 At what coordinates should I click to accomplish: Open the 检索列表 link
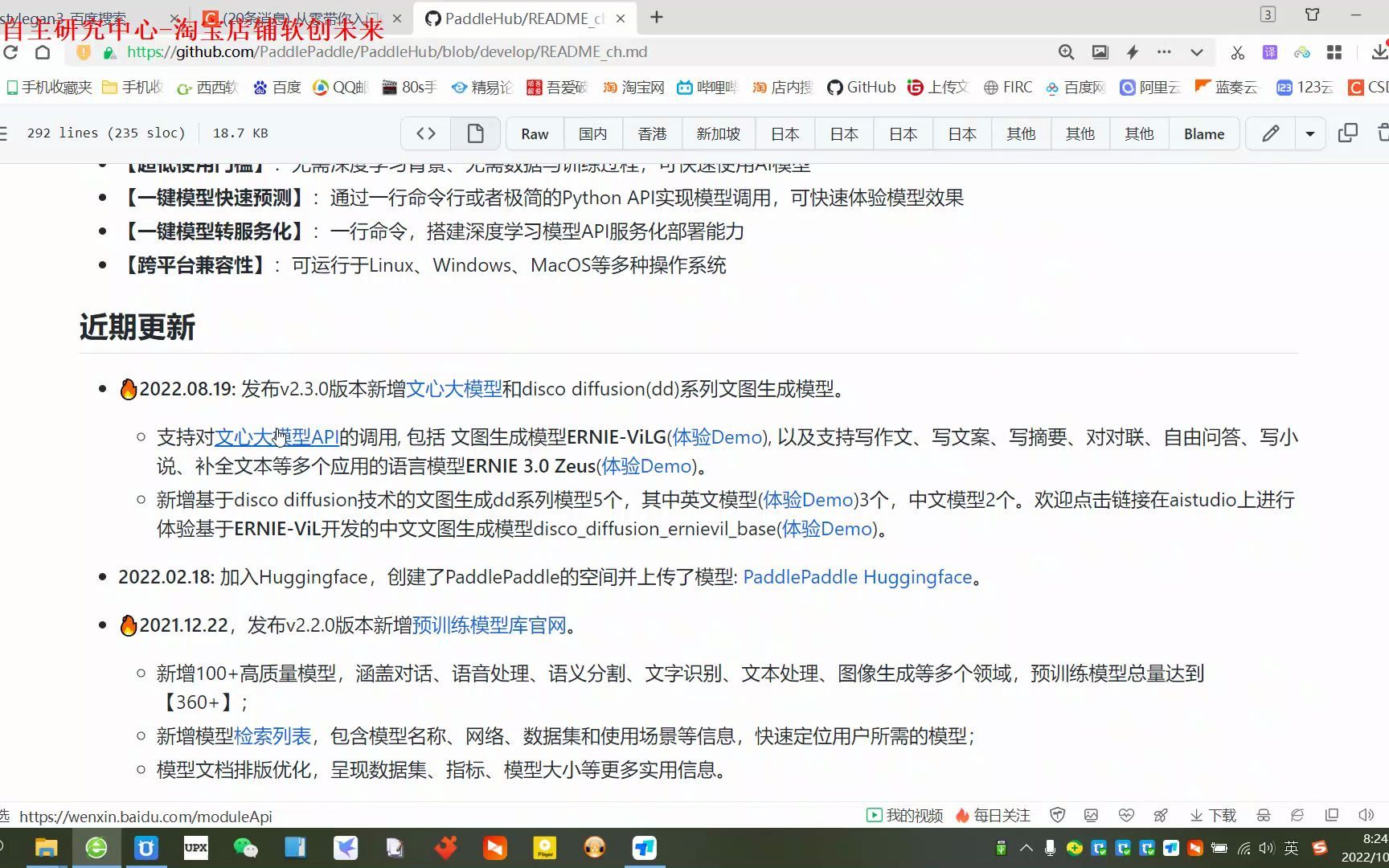click(x=272, y=736)
